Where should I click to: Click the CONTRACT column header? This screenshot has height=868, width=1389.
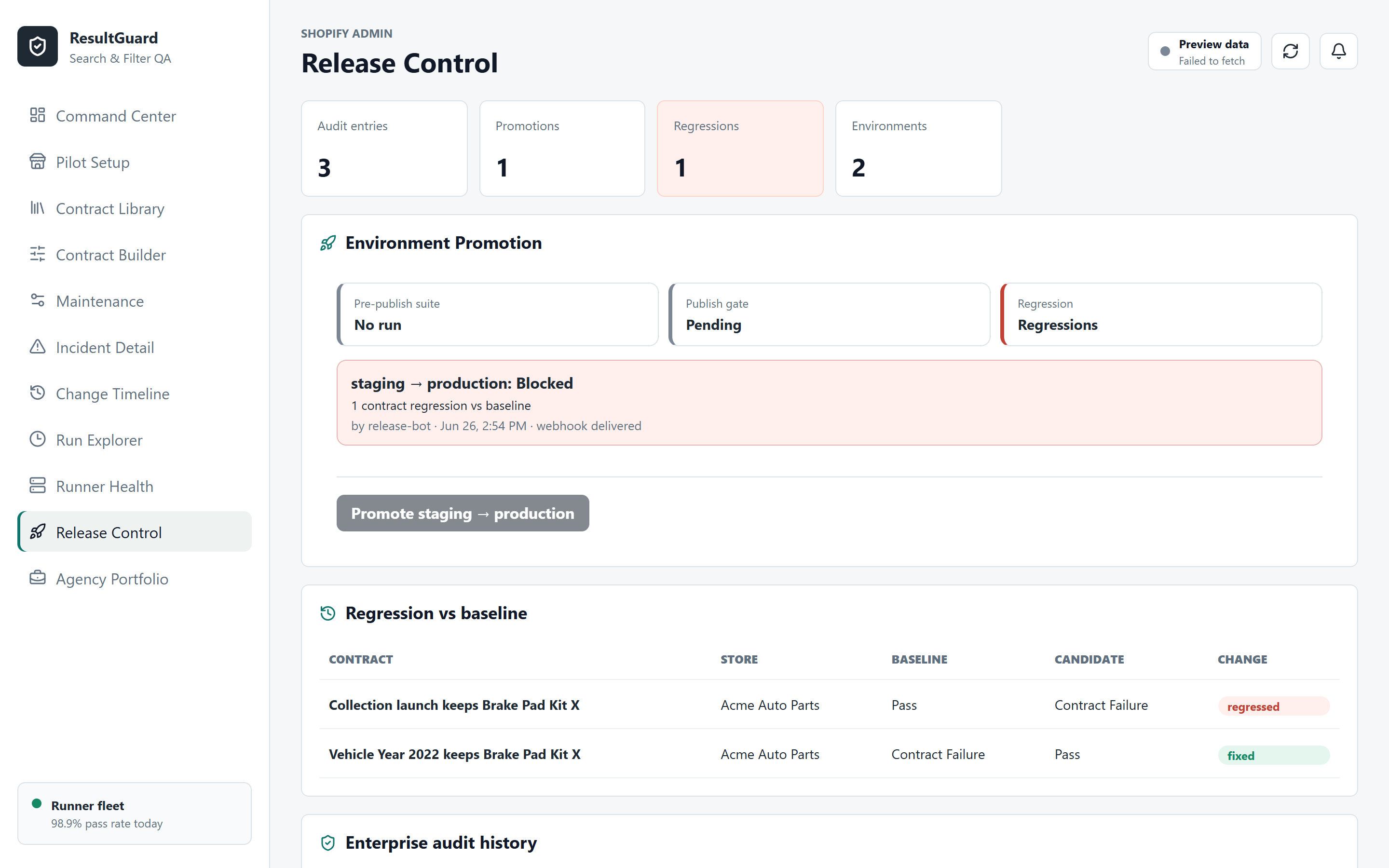pyautogui.click(x=361, y=660)
